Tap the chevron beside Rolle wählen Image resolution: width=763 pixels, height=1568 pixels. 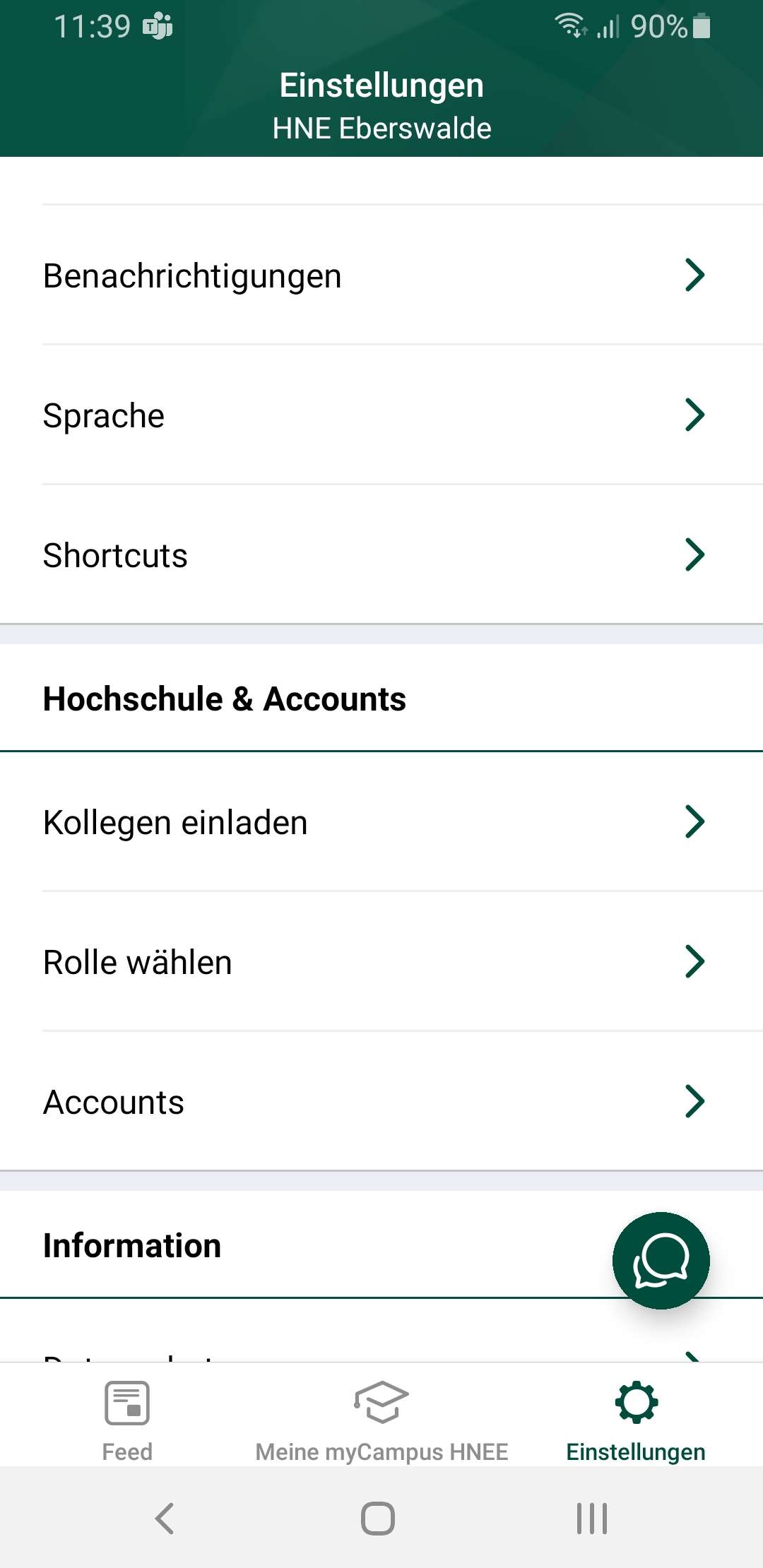[694, 961]
